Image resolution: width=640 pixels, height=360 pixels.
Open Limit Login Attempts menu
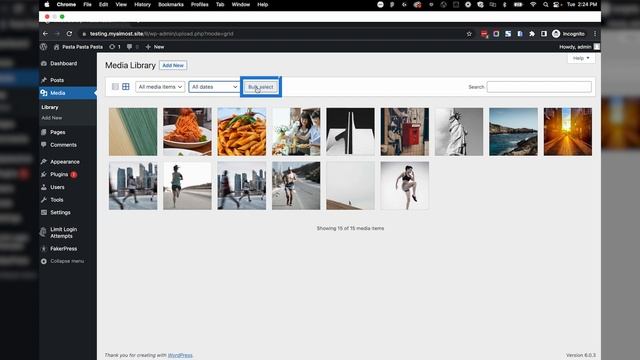pyautogui.click(x=63, y=233)
